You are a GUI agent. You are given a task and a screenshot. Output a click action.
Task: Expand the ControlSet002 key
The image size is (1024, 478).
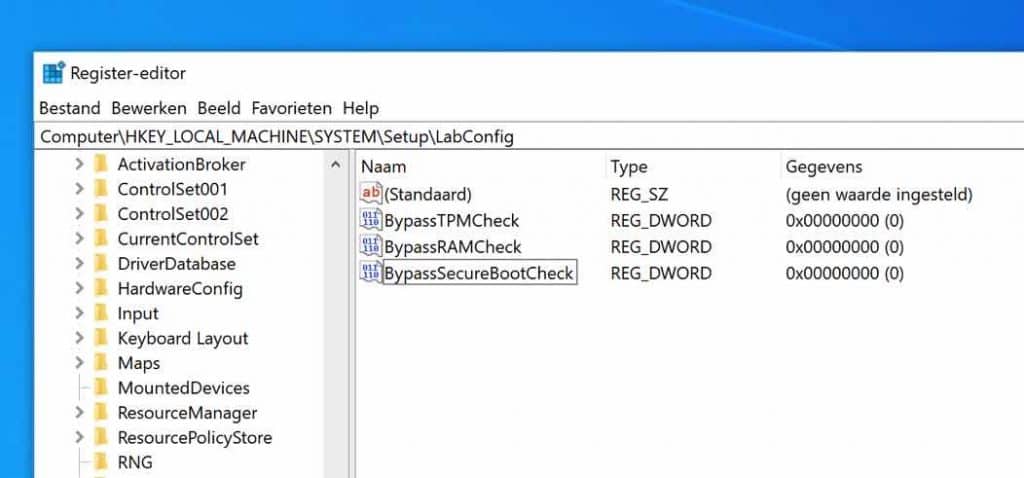click(x=80, y=214)
